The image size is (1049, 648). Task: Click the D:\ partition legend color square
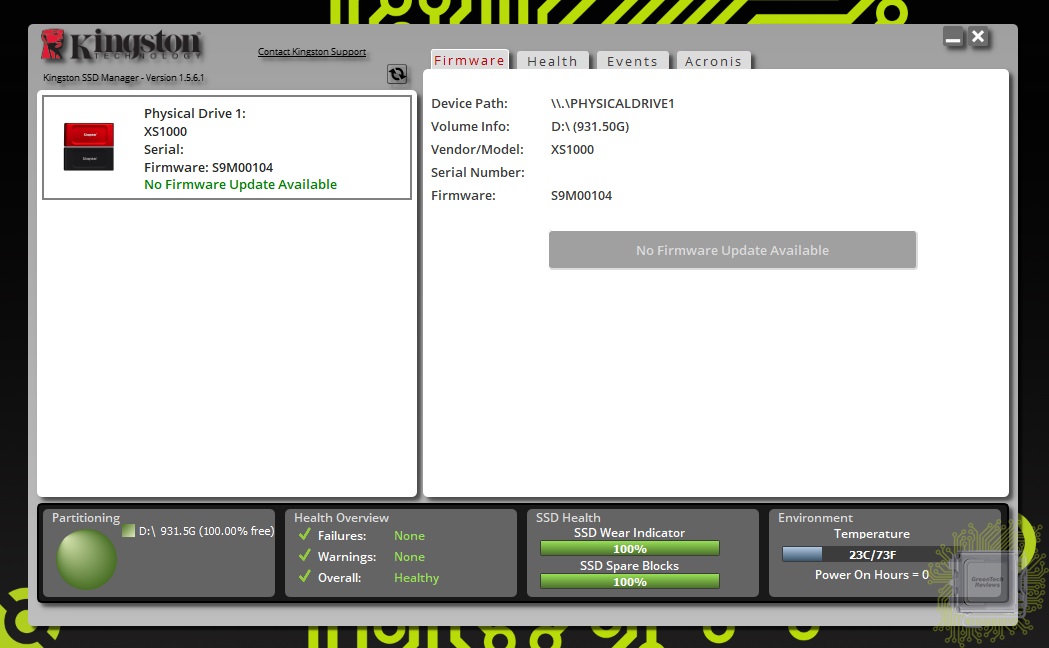pyautogui.click(x=128, y=531)
